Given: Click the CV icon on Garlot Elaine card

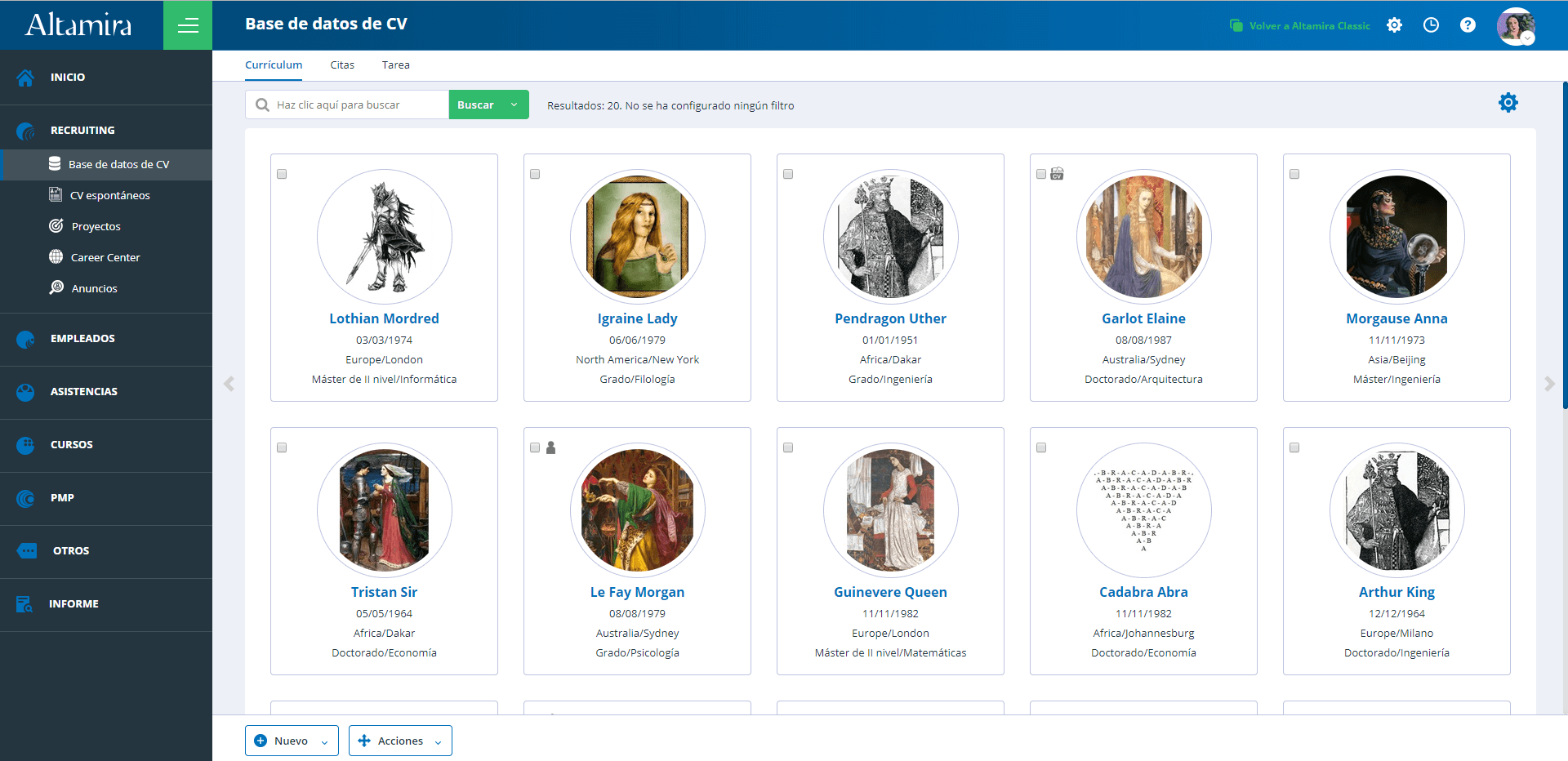Looking at the screenshot, I should (x=1057, y=174).
